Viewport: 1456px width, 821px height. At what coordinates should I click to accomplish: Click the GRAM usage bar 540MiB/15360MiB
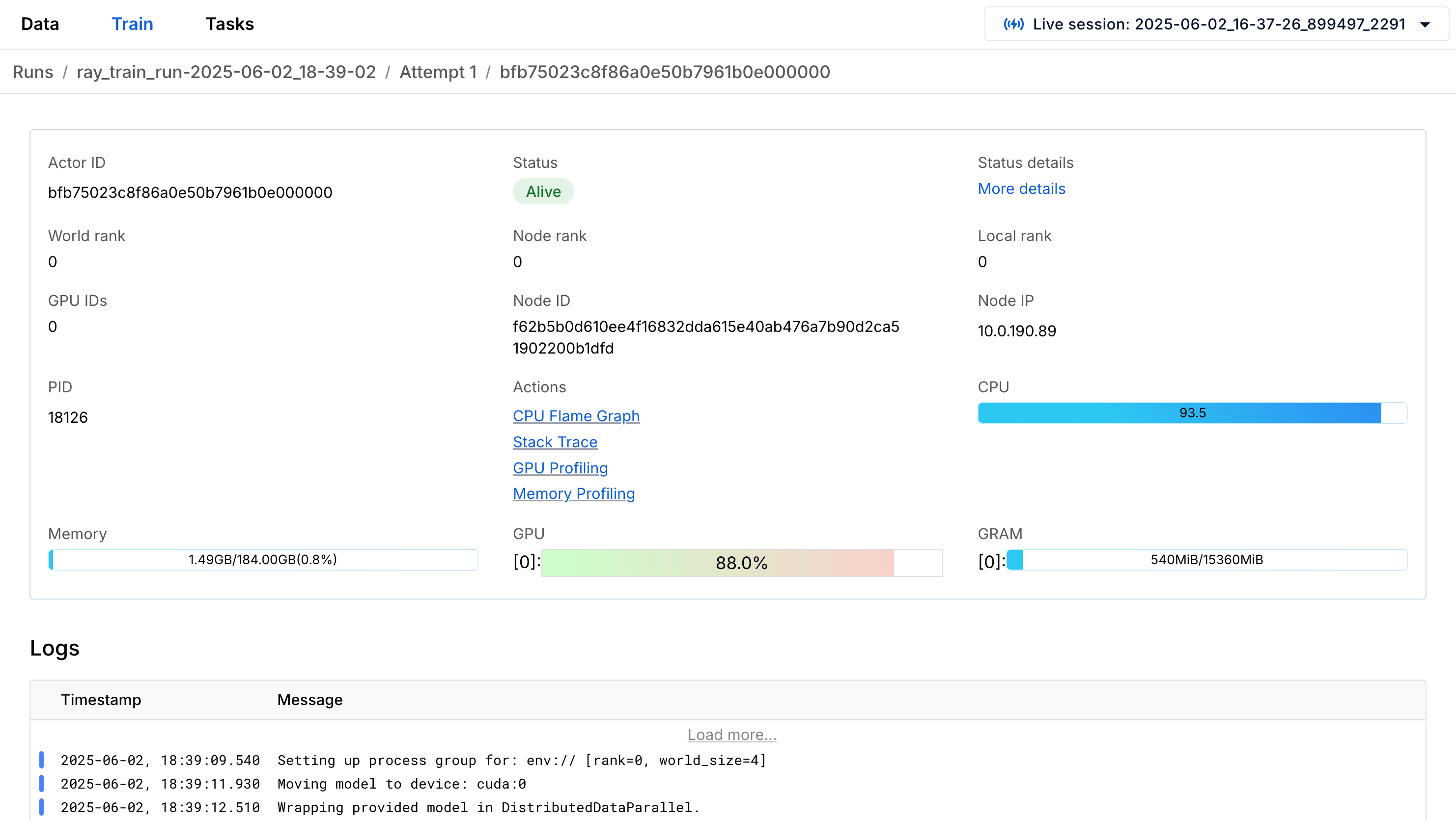(1207, 560)
